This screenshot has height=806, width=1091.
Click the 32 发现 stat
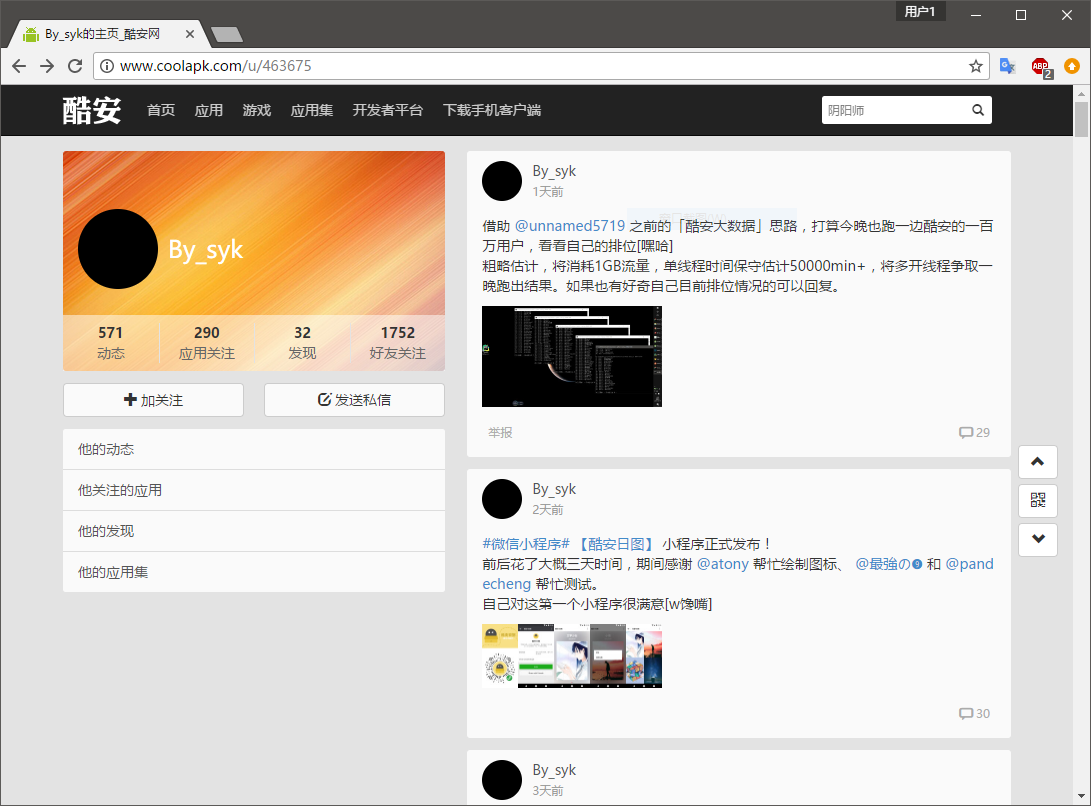302,342
